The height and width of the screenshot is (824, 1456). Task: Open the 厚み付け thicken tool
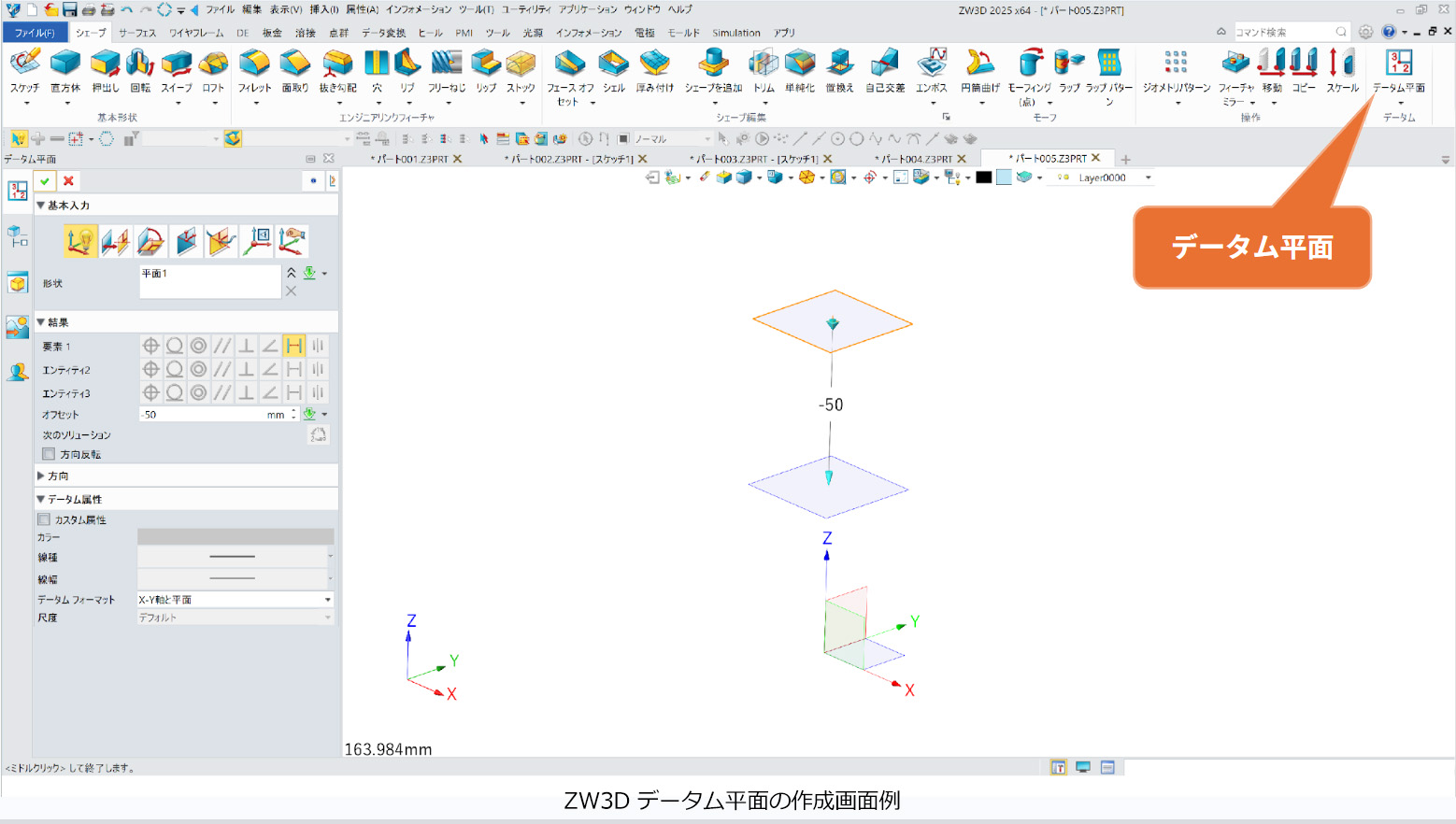[655, 71]
